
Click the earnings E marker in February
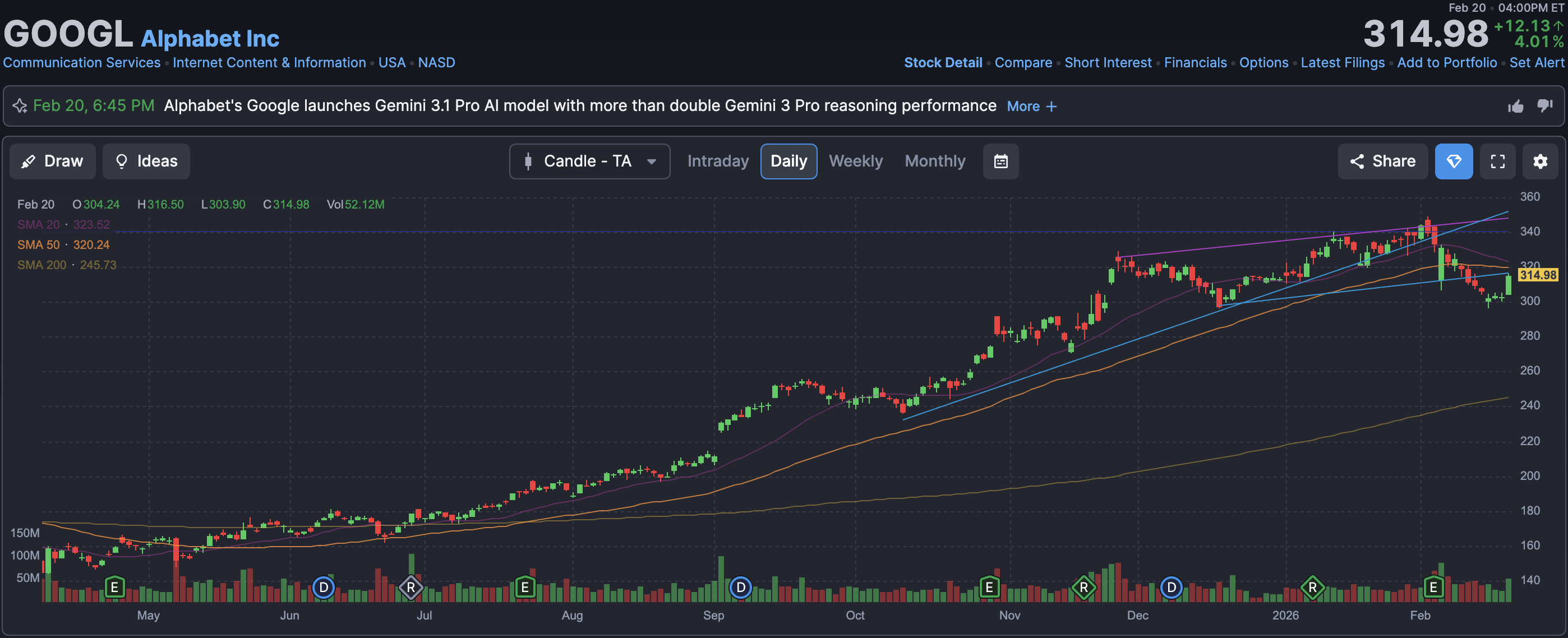point(1433,588)
